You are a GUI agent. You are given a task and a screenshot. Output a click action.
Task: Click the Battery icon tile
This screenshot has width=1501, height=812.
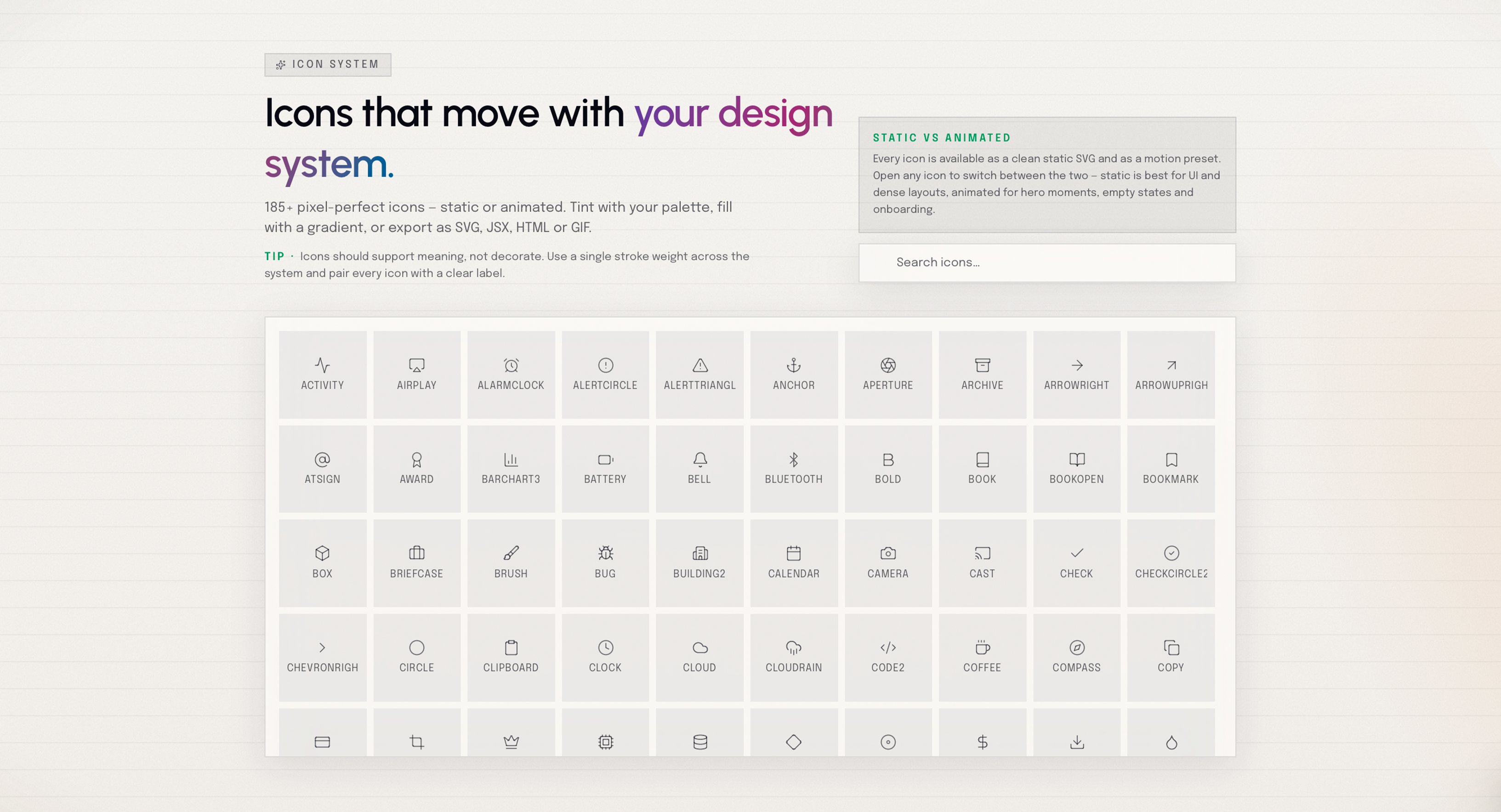coord(605,469)
